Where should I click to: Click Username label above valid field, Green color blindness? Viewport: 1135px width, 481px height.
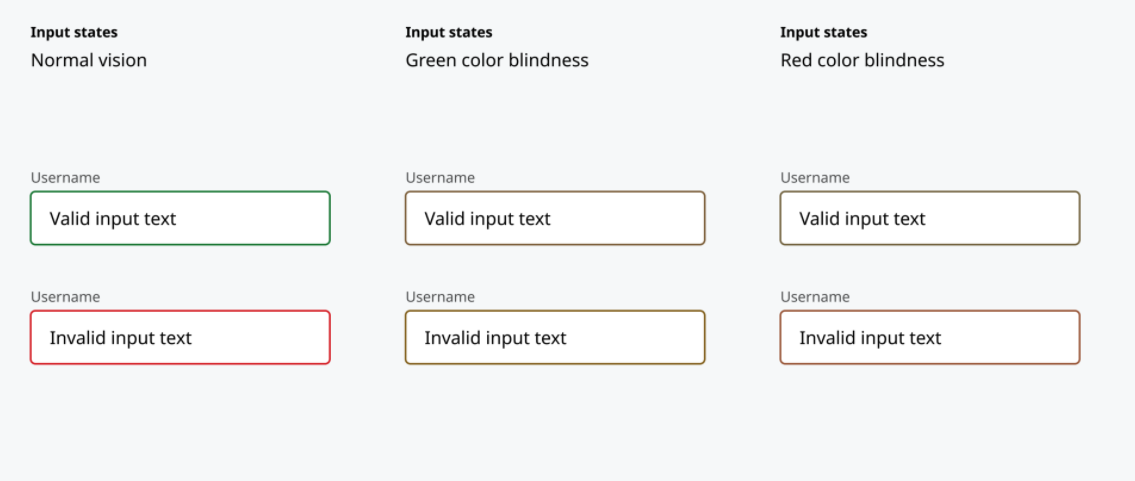point(440,178)
